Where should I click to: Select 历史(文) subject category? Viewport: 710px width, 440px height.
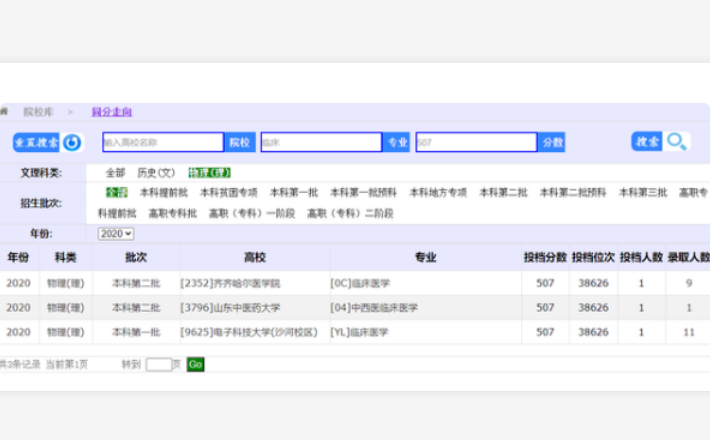pyautogui.click(x=156, y=173)
